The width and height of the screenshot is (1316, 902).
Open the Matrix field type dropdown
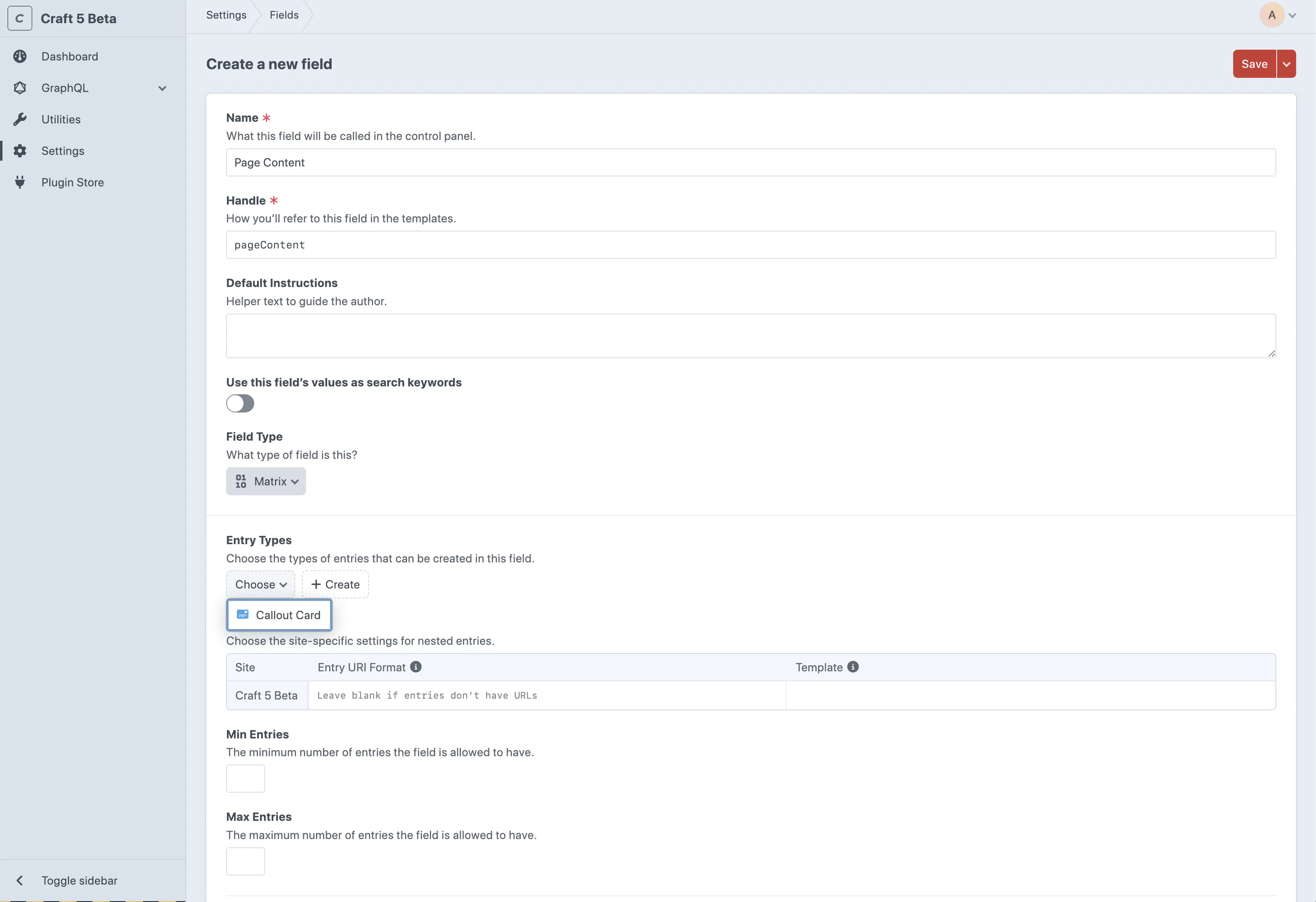[x=265, y=481]
